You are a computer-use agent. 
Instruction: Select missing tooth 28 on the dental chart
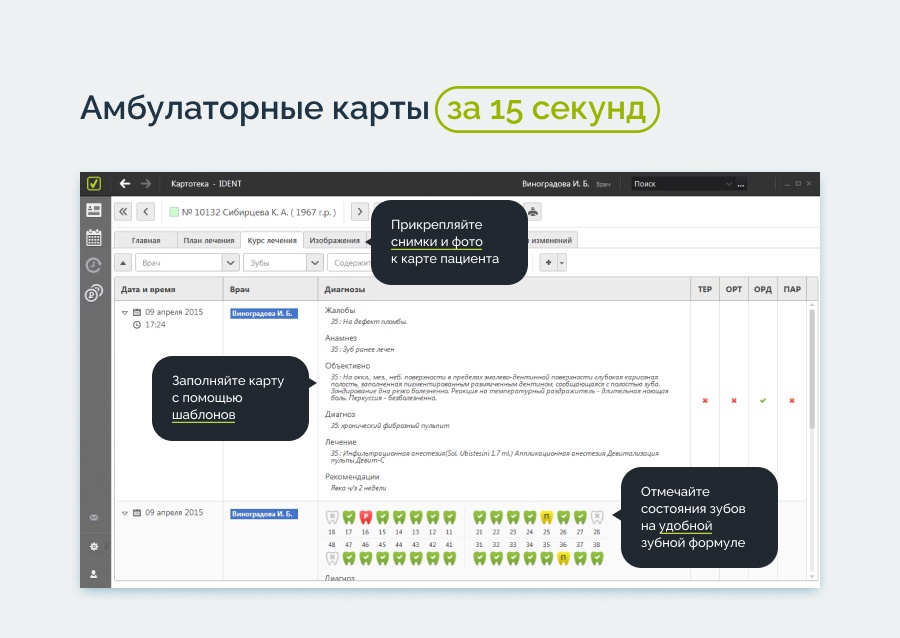pos(597,518)
